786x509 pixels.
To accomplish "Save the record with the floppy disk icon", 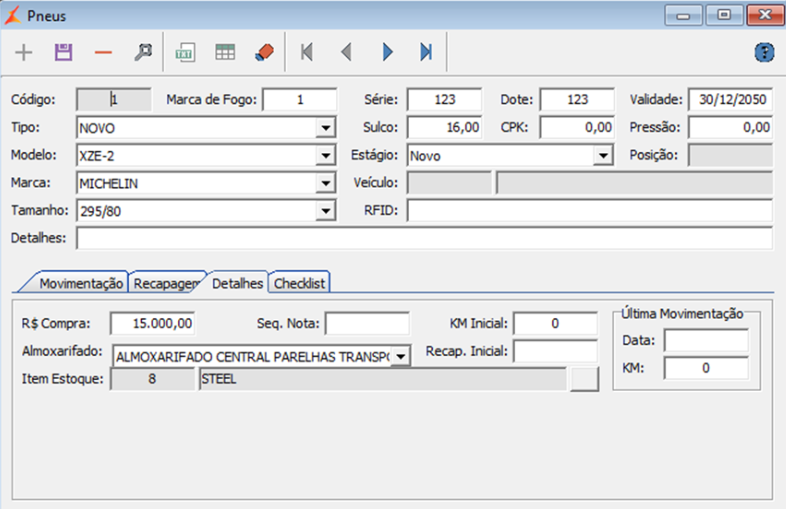I will (64, 52).
